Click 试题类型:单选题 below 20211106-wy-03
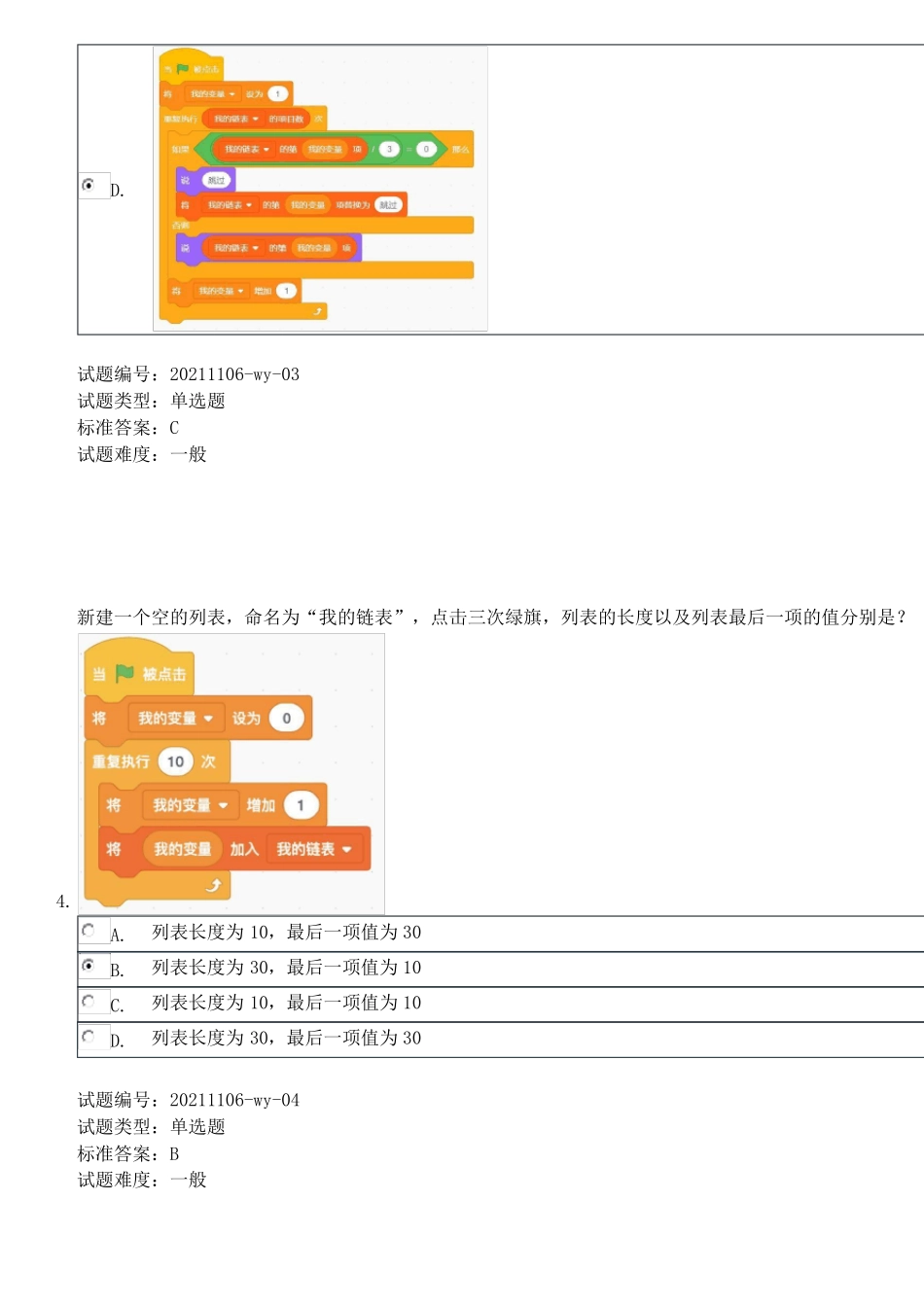This screenshot has width=924, height=1307. pos(152,401)
